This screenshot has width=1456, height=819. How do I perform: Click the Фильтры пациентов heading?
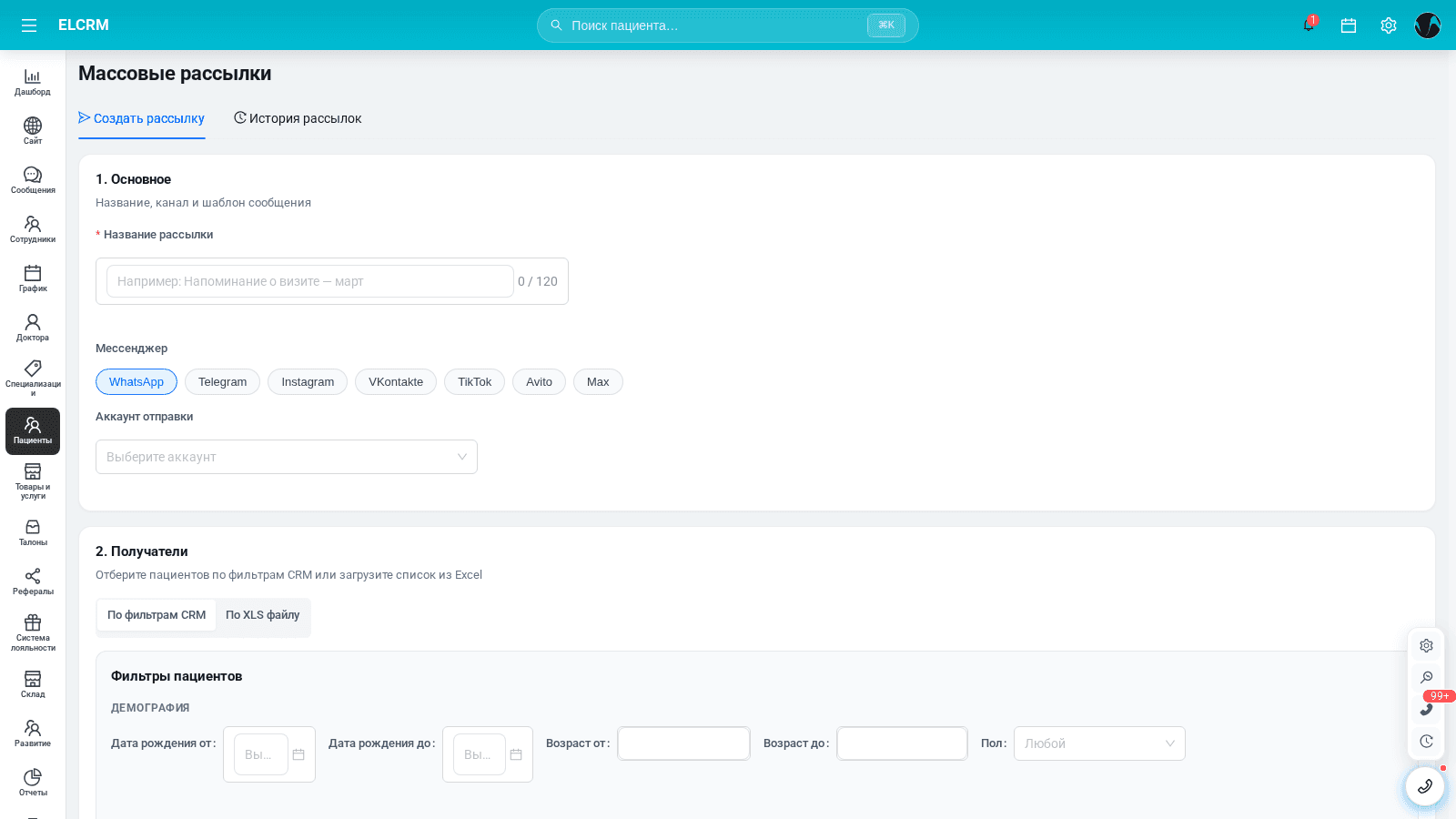click(x=177, y=676)
